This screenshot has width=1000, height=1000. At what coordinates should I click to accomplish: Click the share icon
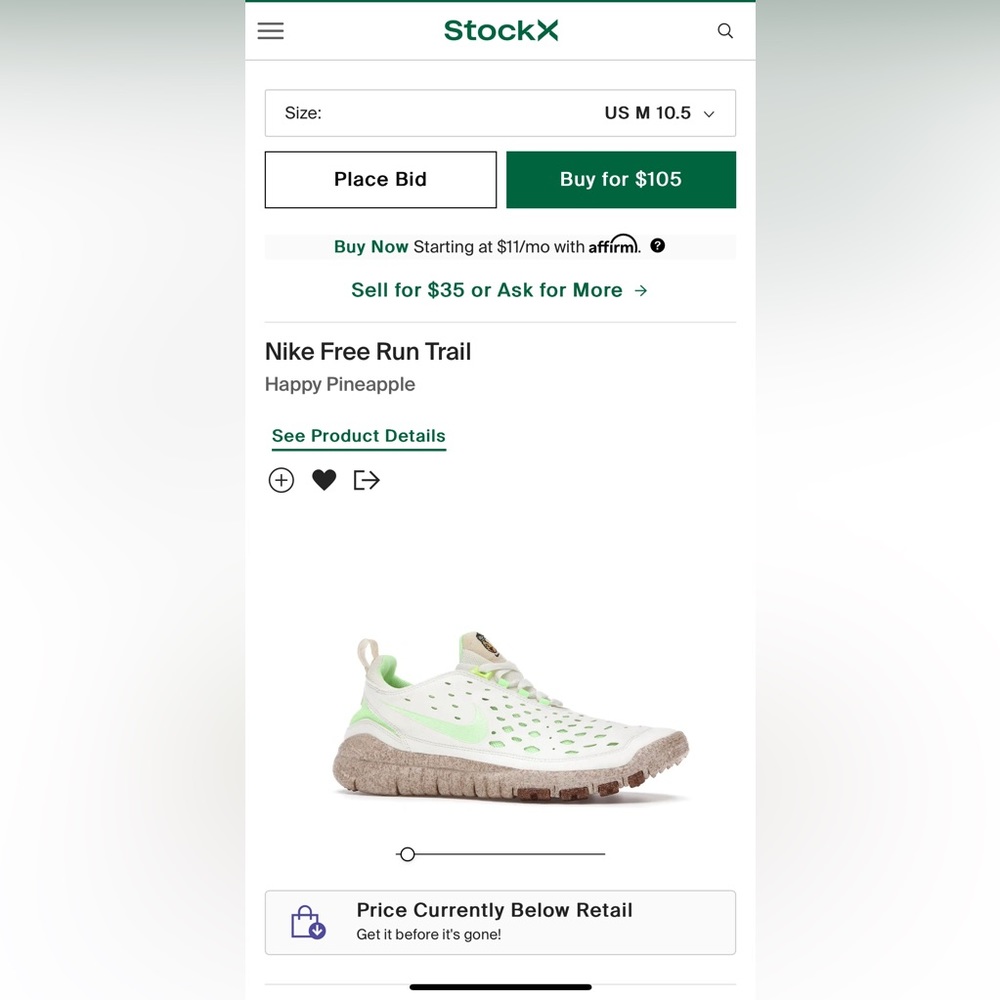click(367, 481)
